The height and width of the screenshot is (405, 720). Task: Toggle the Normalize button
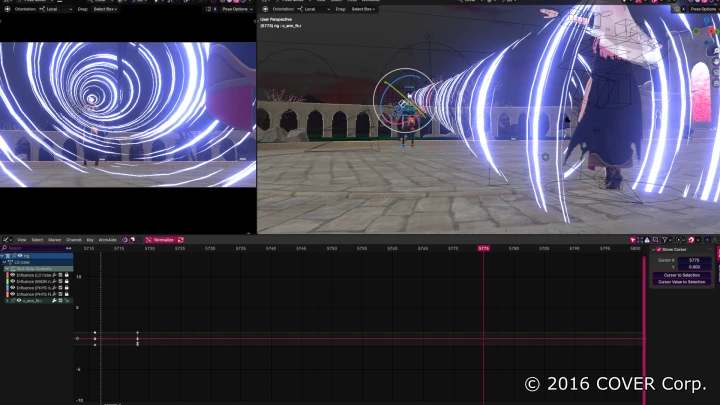[161, 240]
